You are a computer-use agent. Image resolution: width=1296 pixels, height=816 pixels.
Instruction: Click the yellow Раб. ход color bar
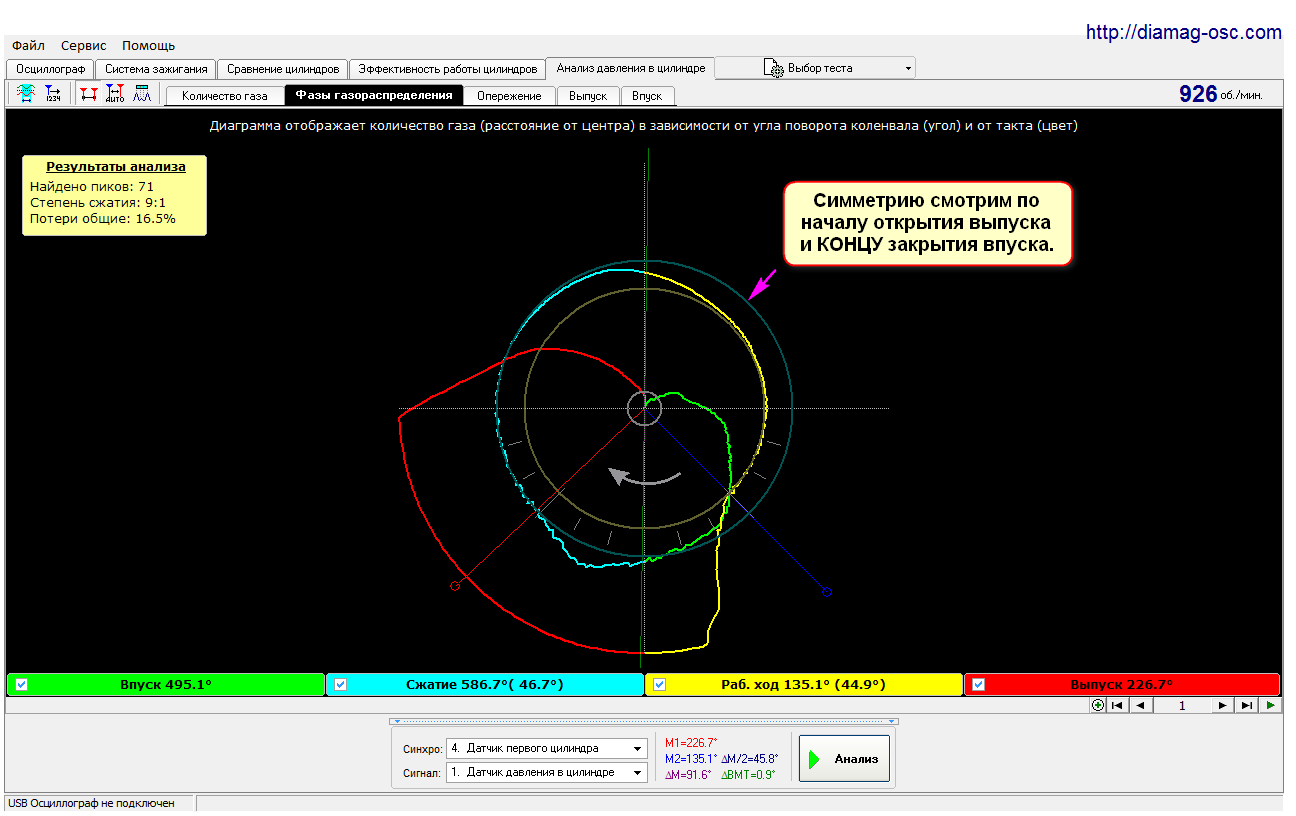point(804,685)
